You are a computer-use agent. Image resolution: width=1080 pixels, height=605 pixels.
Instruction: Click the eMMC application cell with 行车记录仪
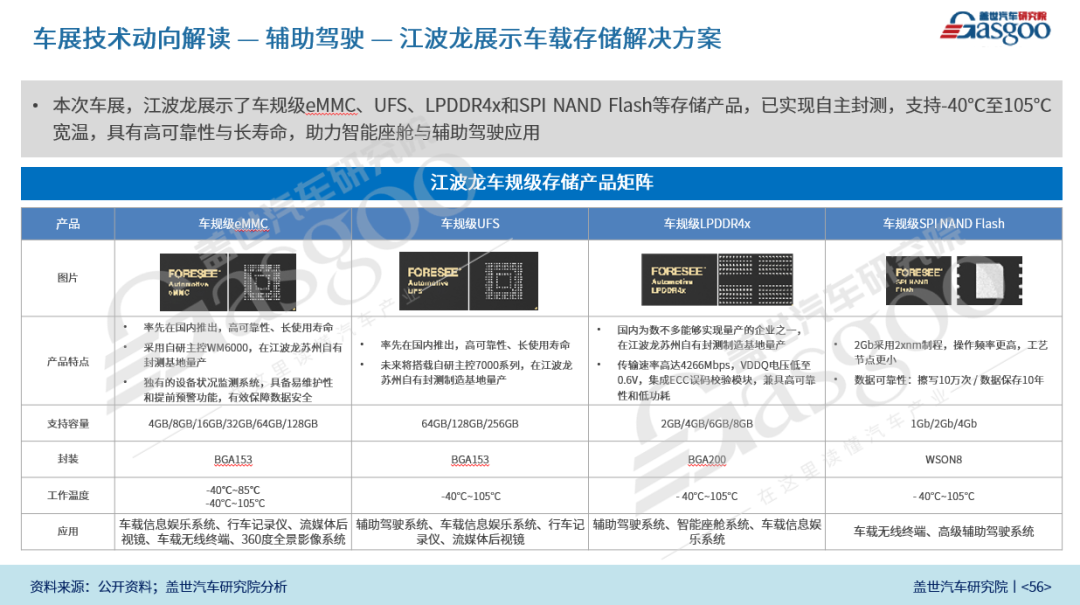pos(233,532)
